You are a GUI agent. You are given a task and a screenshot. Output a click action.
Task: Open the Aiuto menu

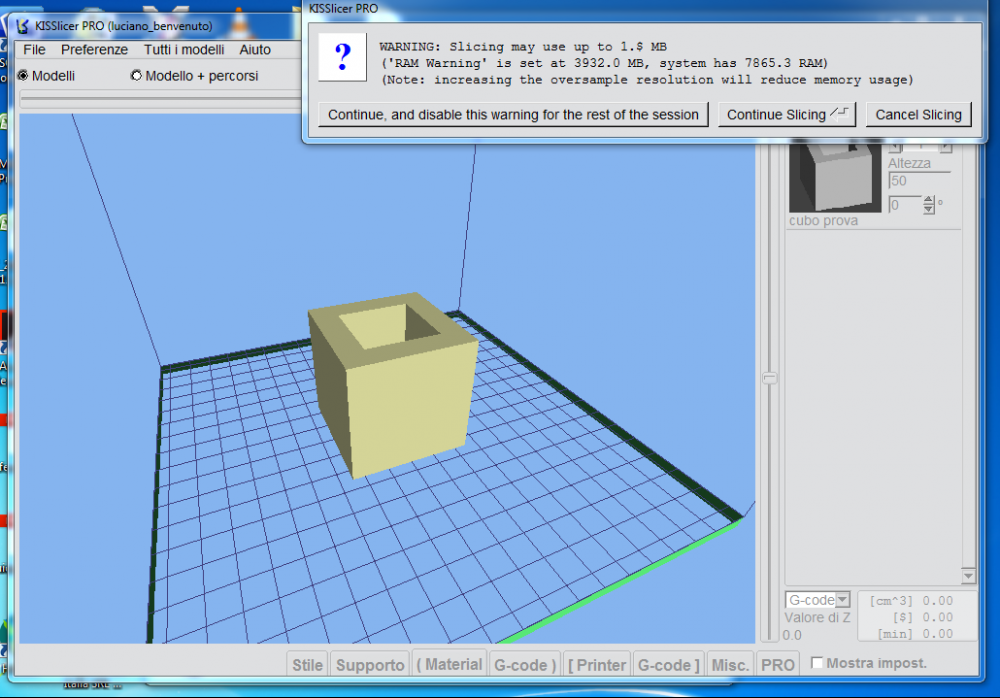255,49
